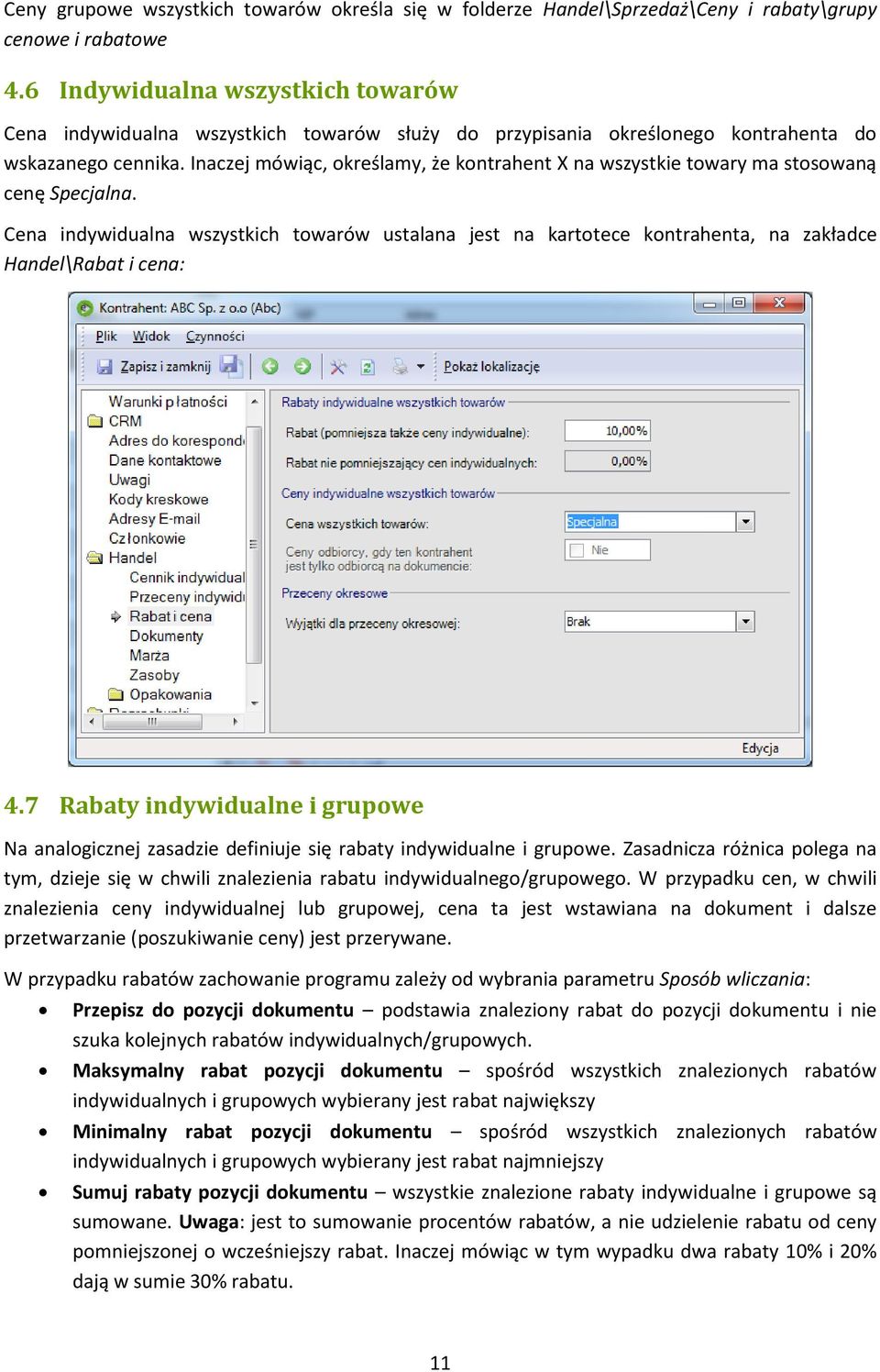The image size is (880, 1372).
Task: Click page number 11 at bottom
Action: coord(440,1362)
